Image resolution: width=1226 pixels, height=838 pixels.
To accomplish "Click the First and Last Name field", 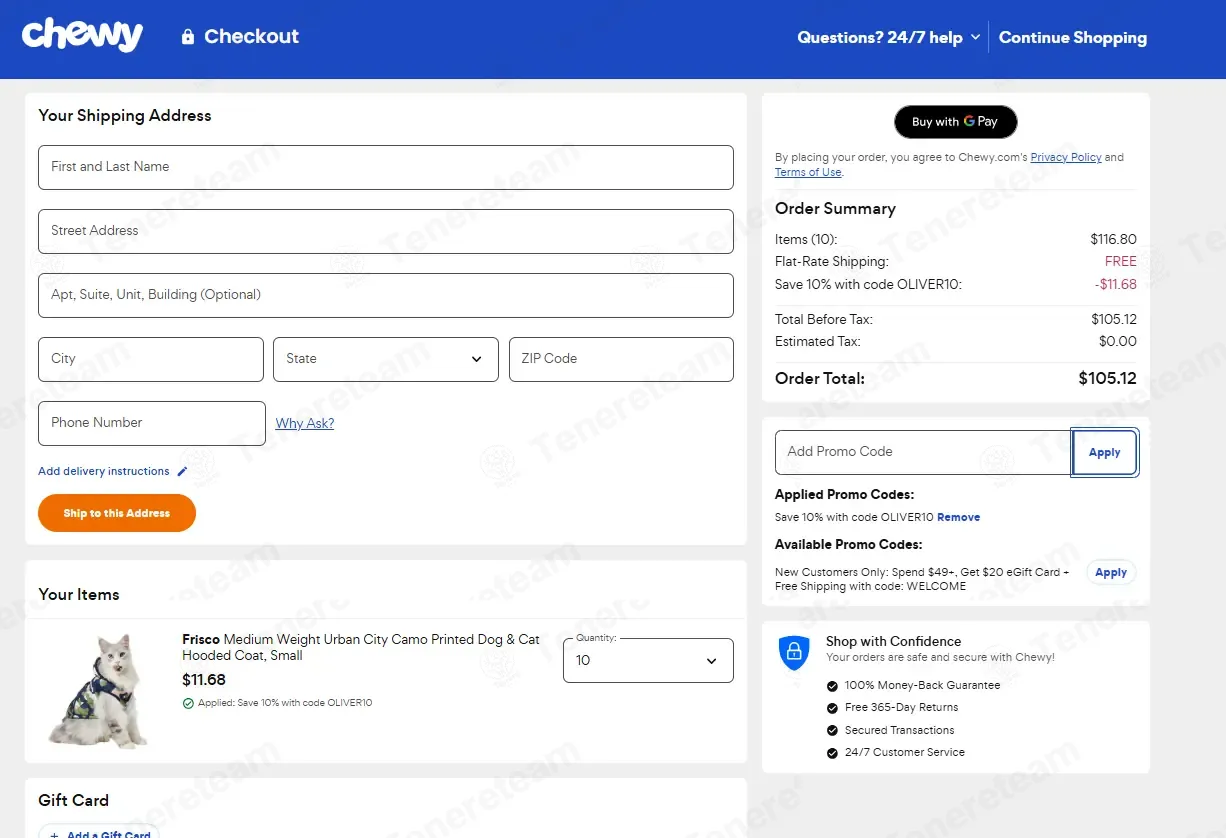I will (386, 167).
